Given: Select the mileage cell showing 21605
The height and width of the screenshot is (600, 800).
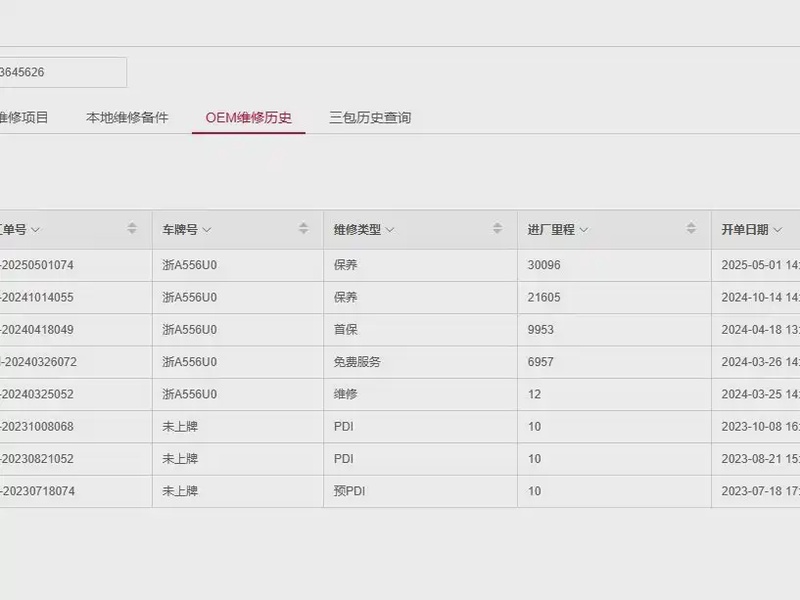Looking at the screenshot, I should (544, 297).
